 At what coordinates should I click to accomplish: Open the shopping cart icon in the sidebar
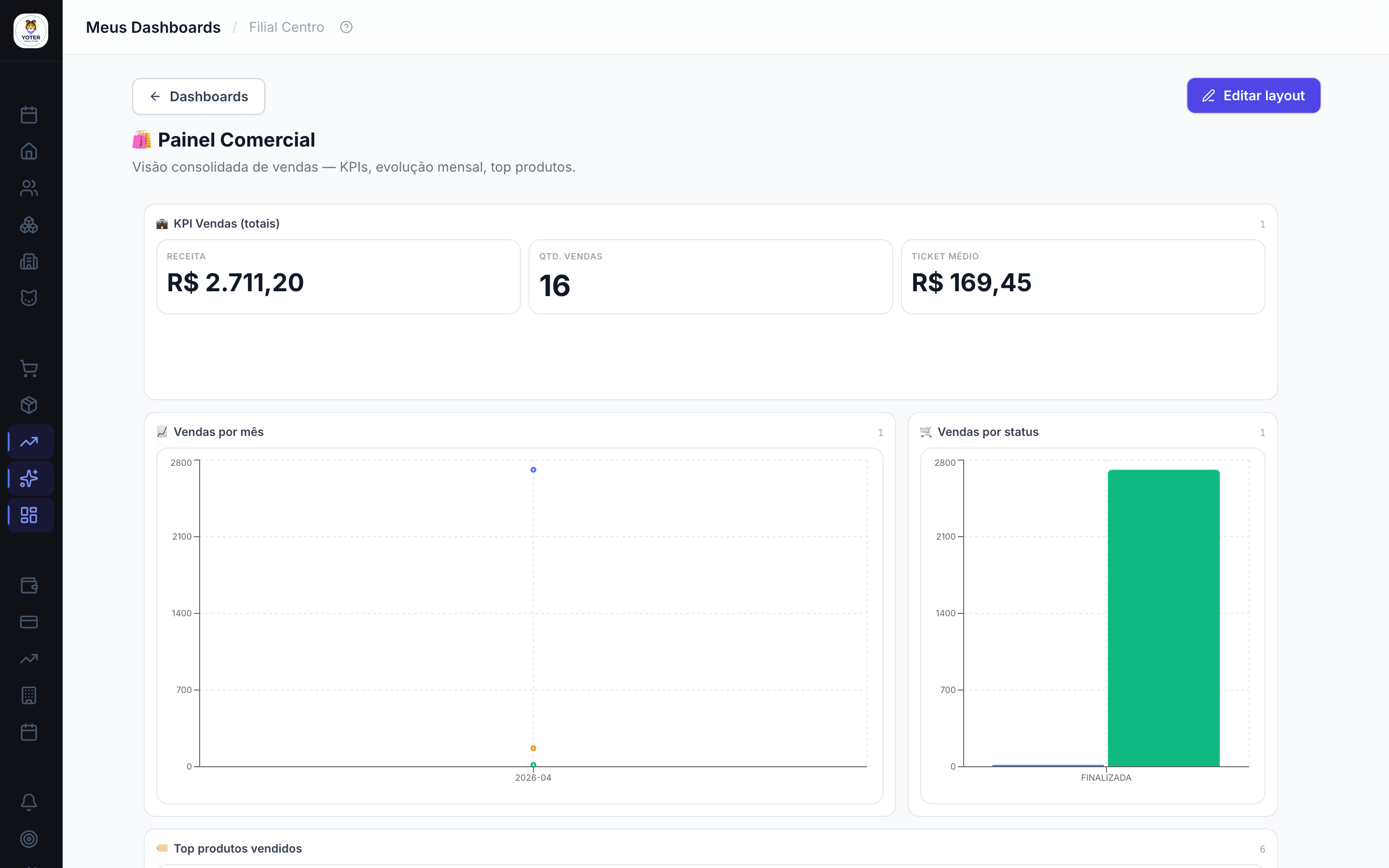pos(29,368)
